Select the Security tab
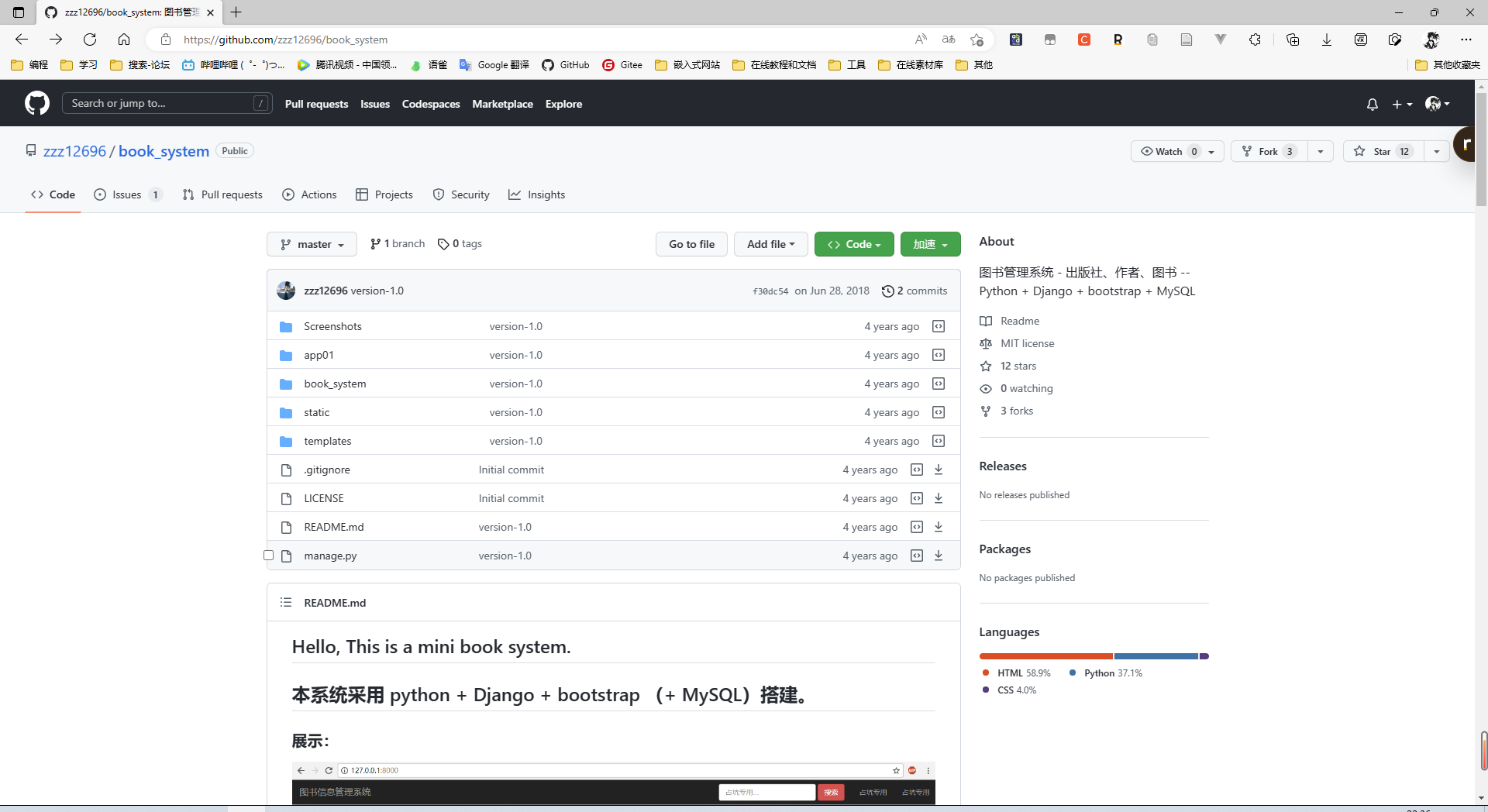 click(x=461, y=194)
